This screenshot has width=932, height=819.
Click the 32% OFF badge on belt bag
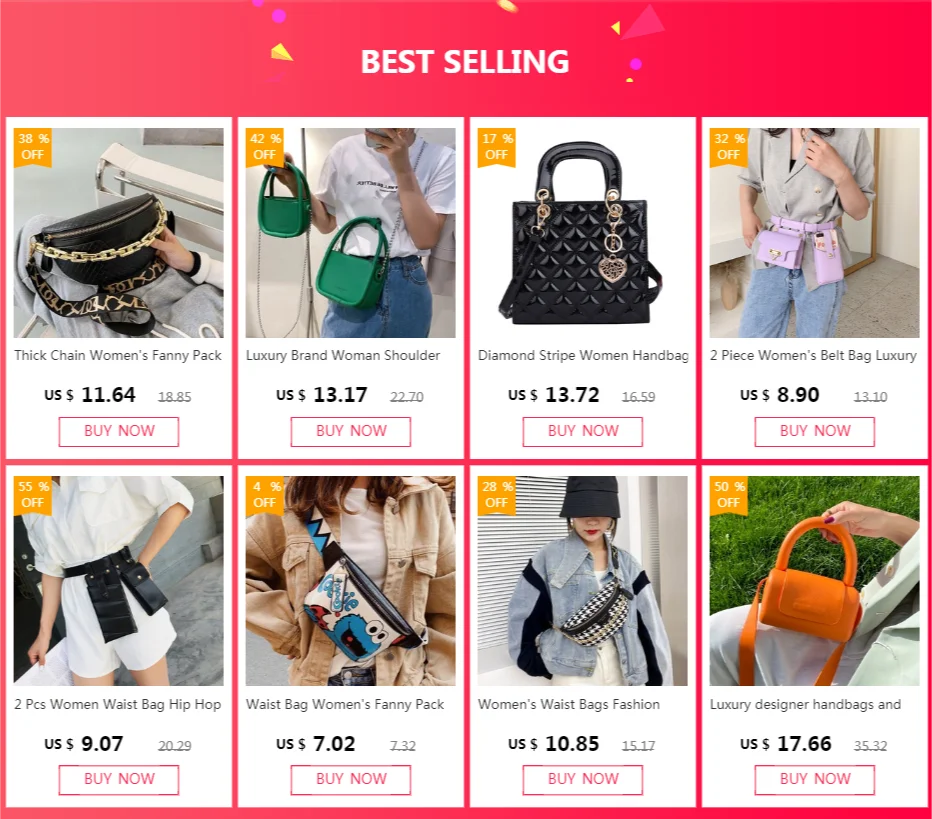pyautogui.click(x=728, y=147)
